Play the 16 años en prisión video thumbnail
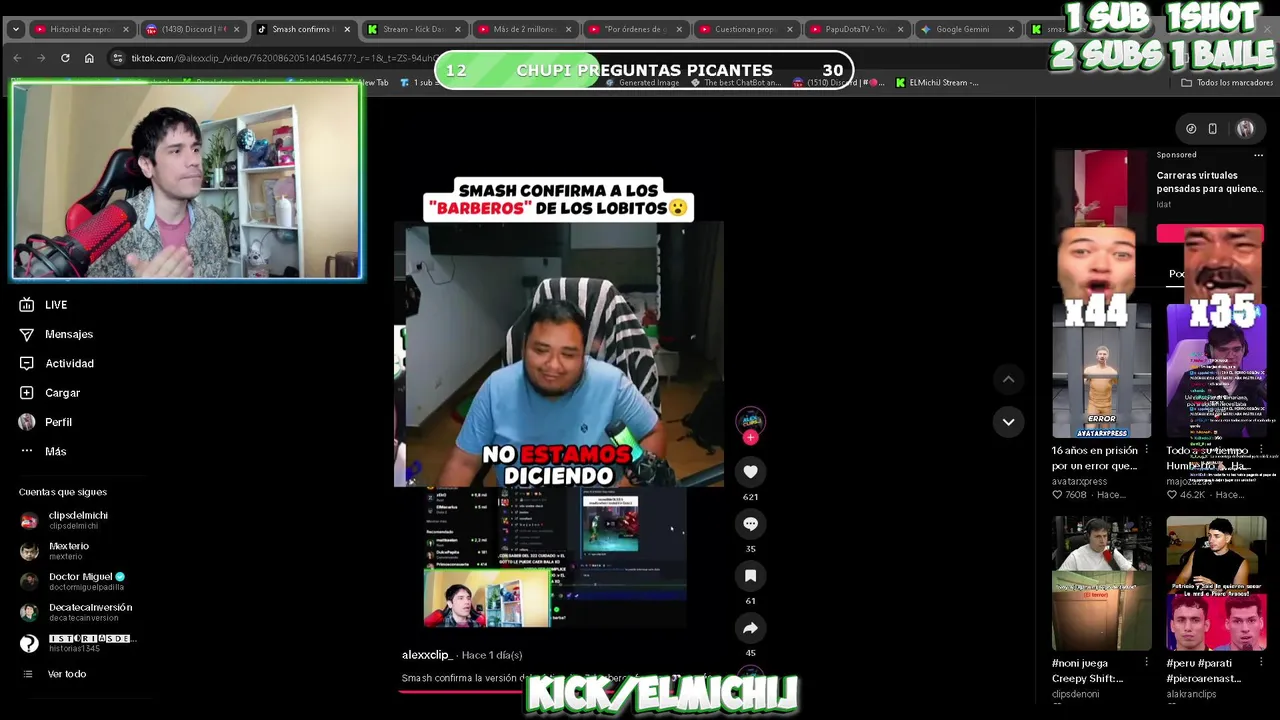 click(x=1101, y=370)
